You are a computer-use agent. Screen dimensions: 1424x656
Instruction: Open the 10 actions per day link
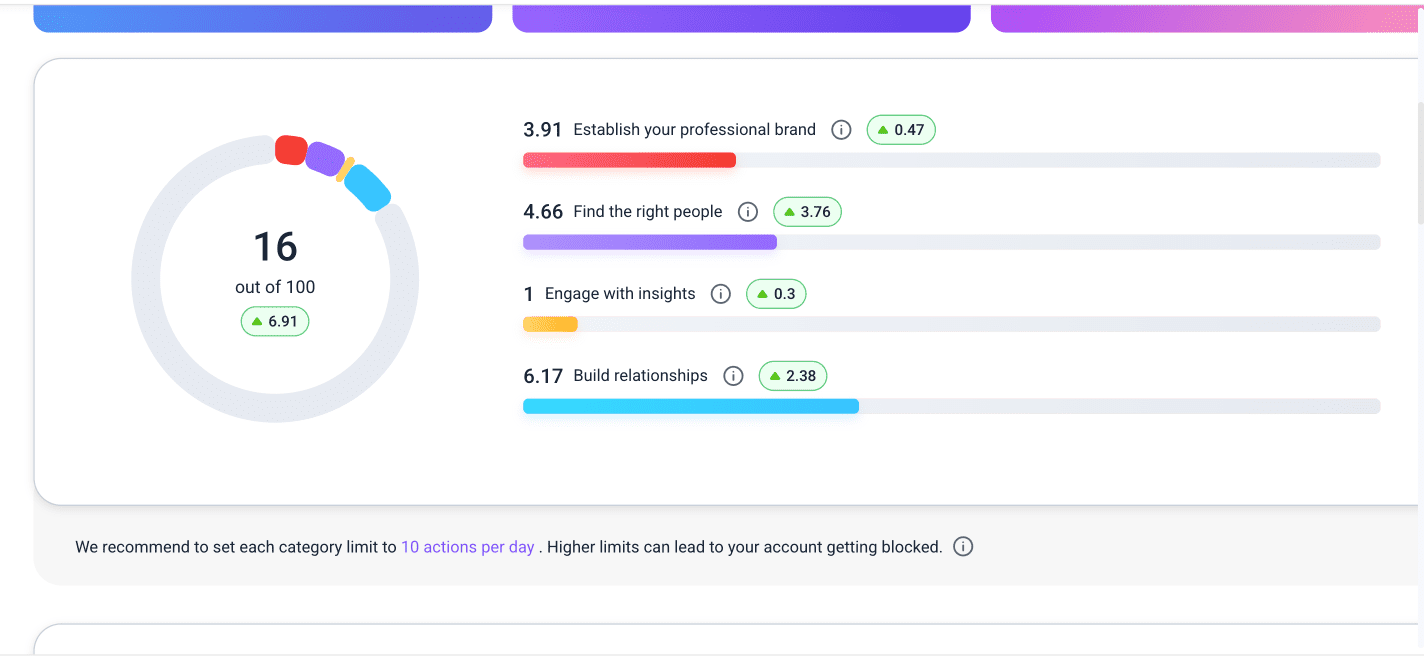467,547
